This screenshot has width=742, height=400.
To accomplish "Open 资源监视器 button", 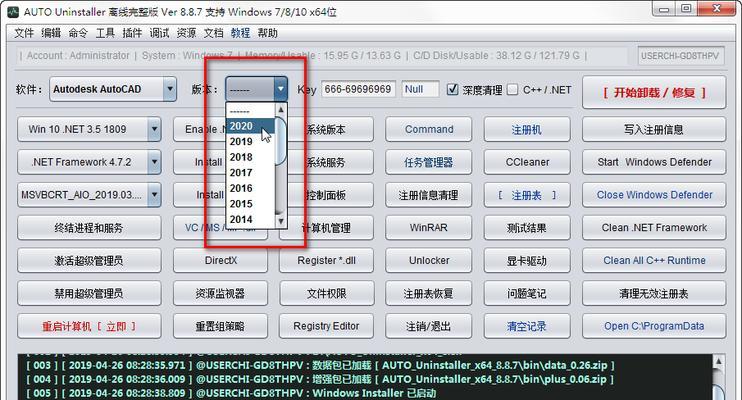I will click(x=221, y=293).
